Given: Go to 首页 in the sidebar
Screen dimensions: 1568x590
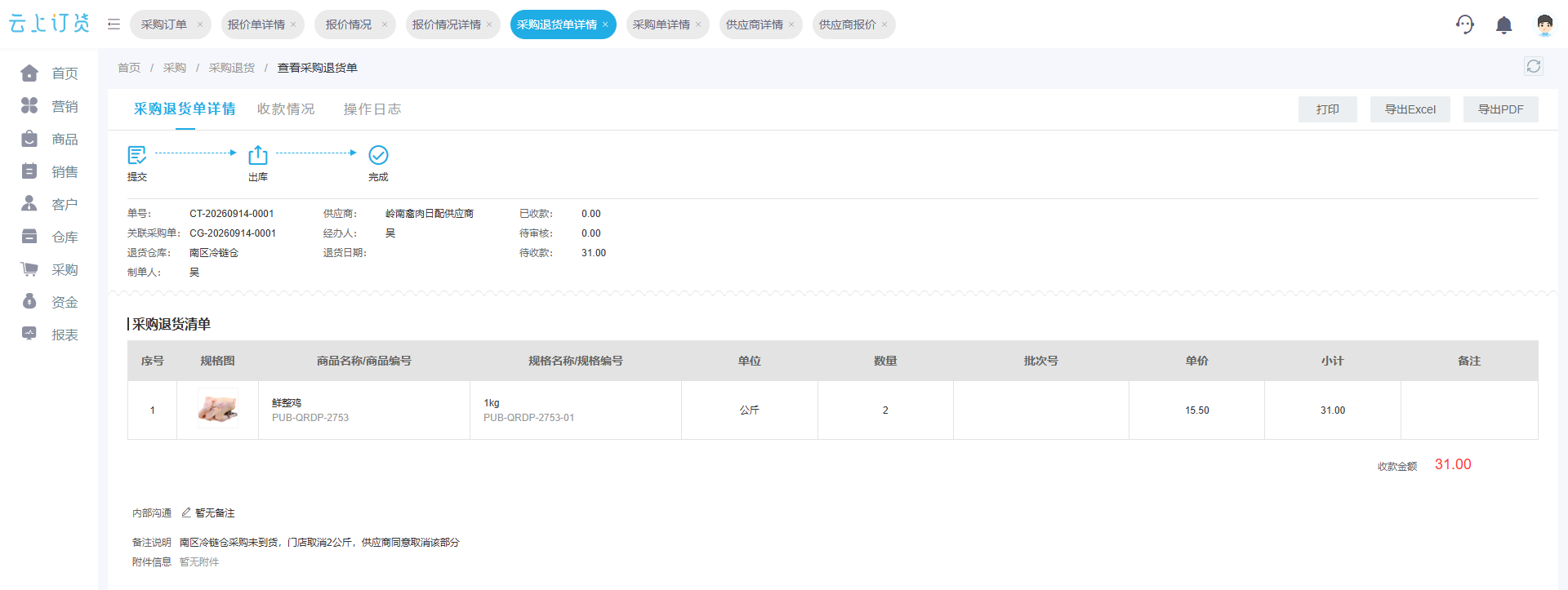Looking at the screenshot, I should click(49, 73).
